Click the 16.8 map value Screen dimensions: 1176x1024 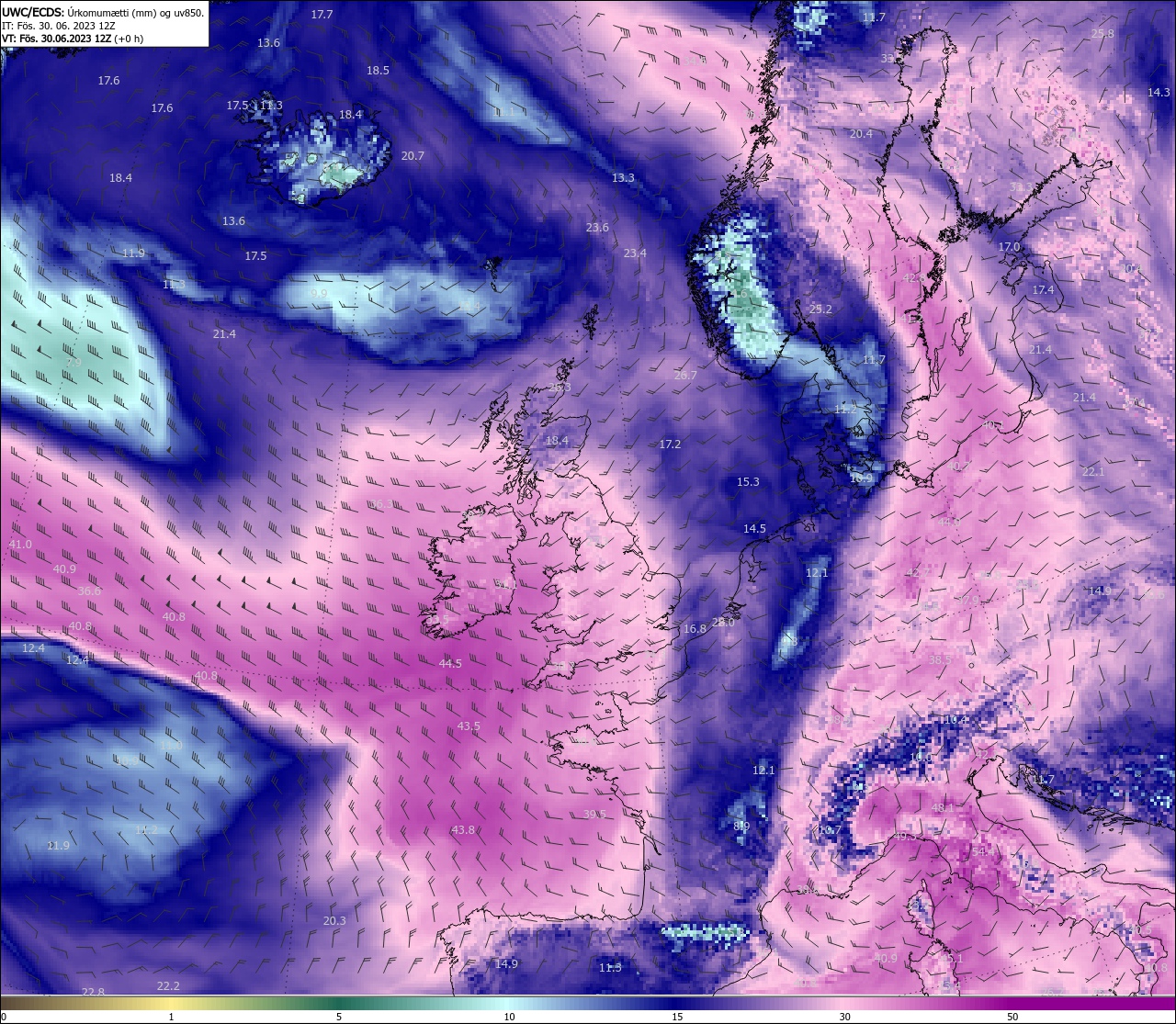[x=695, y=629]
